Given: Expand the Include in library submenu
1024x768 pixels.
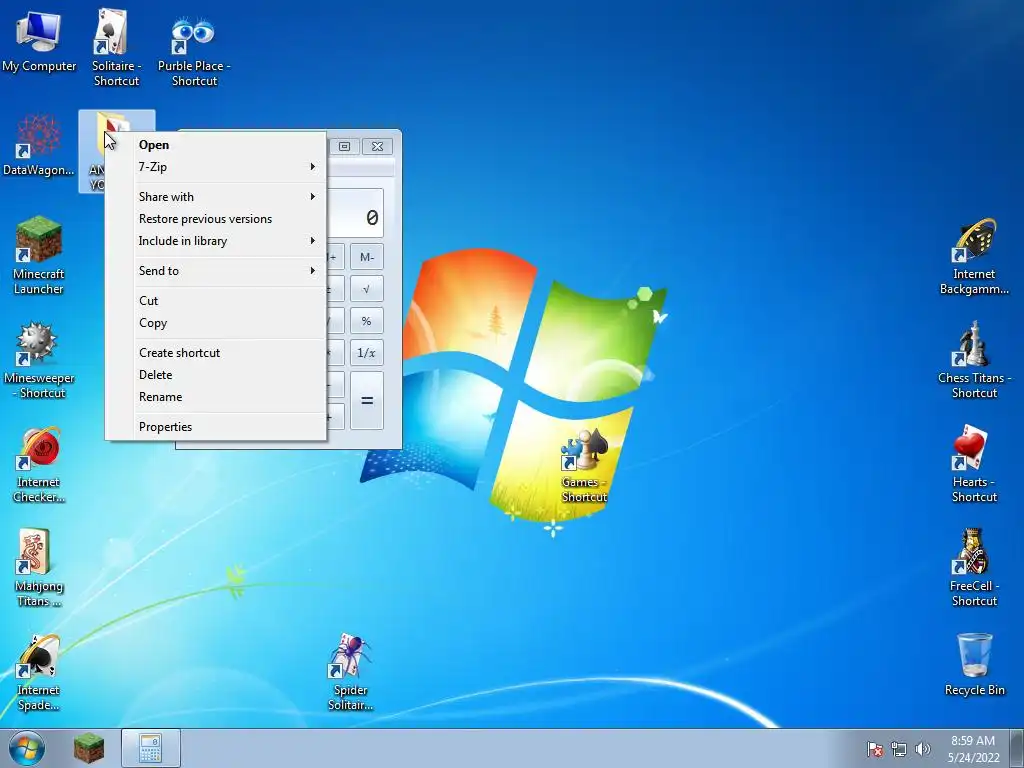Looking at the screenshot, I should 216,241.
